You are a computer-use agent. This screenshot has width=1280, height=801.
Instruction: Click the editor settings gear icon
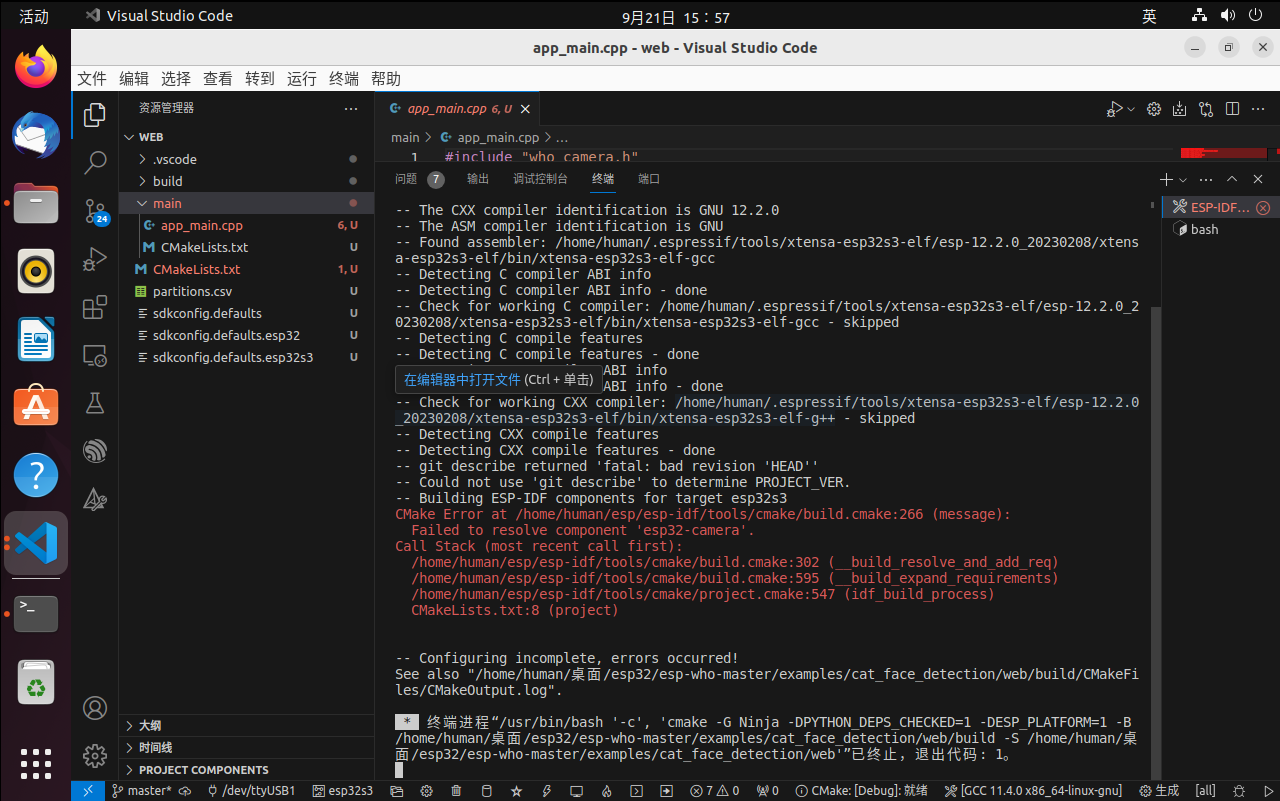pos(1154,109)
